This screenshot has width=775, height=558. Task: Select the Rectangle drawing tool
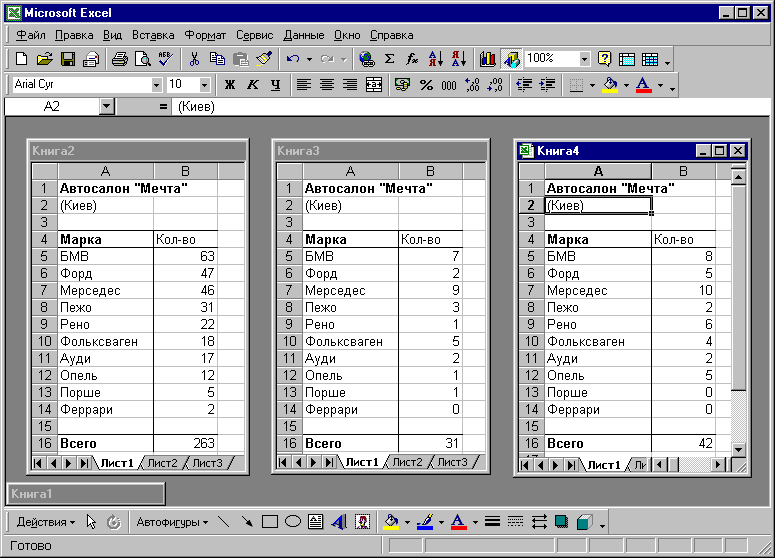click(x=270, y=522)
